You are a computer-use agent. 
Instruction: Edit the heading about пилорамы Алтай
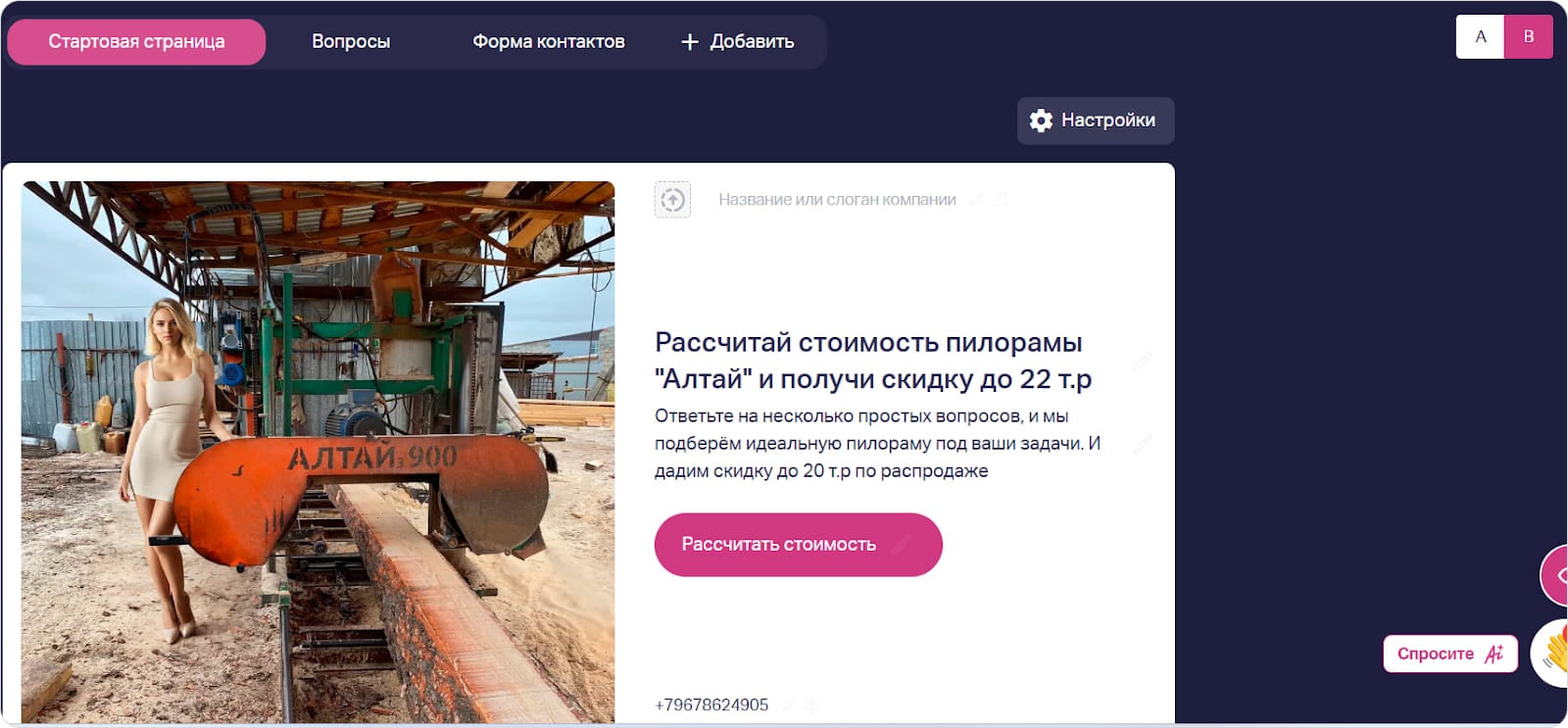[873, 361]
